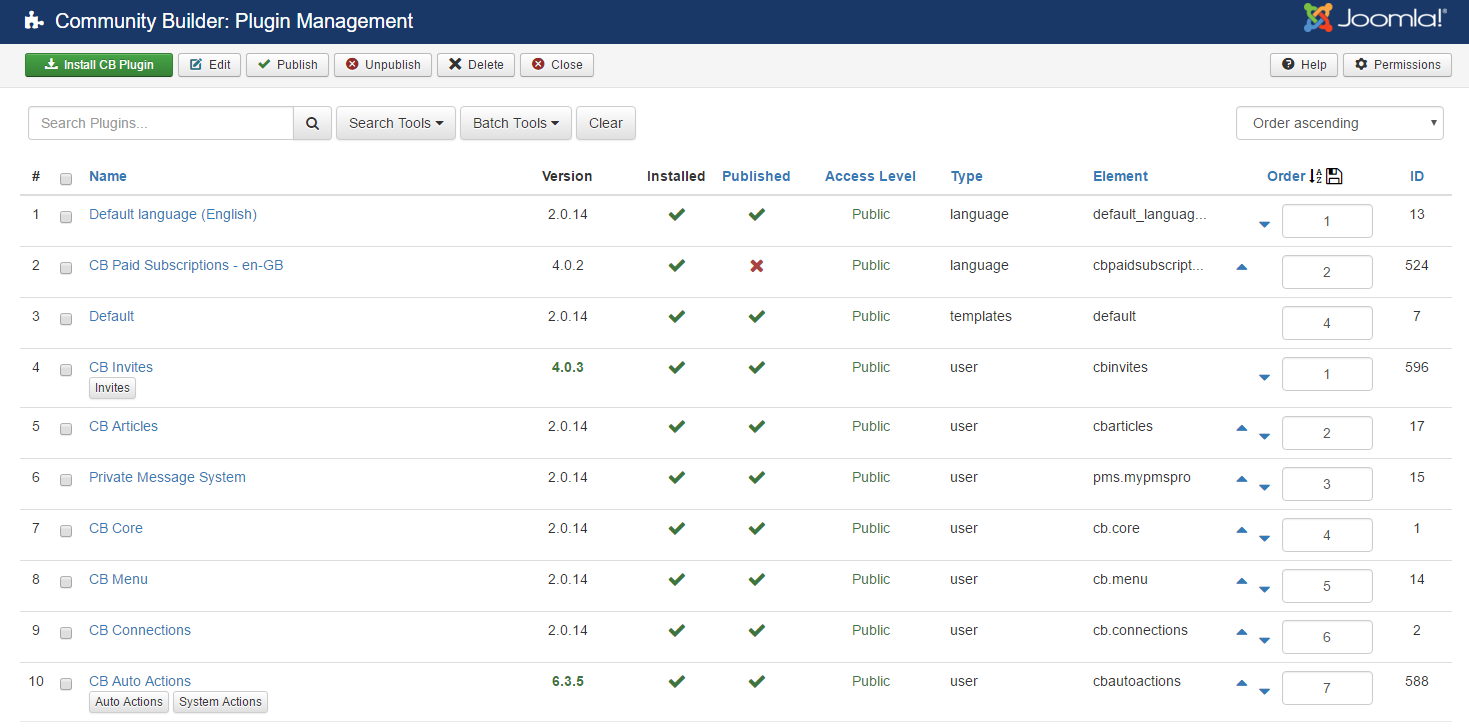This screenshot has height=728, width=1469.
Task: Check the CB Menu row checkbox
Action: 66,582
